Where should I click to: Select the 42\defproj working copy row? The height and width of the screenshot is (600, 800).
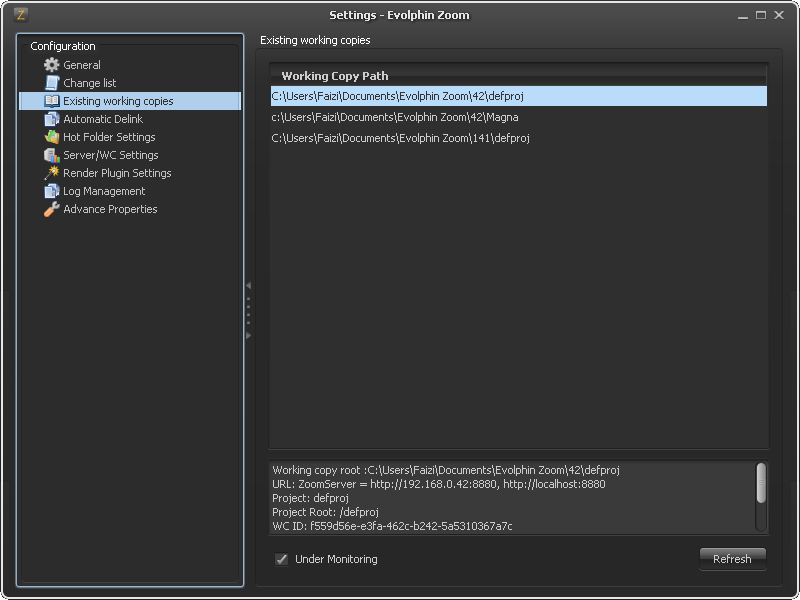coord(518,96)
